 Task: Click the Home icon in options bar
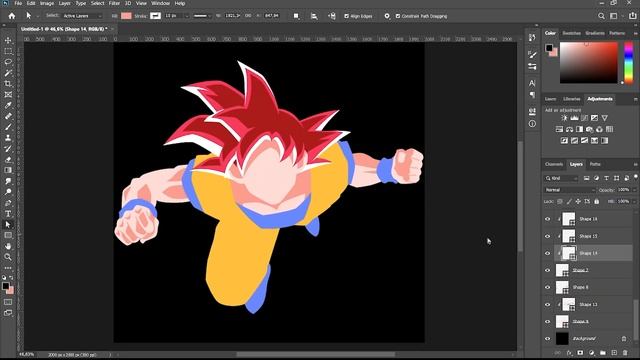(11, 16)
